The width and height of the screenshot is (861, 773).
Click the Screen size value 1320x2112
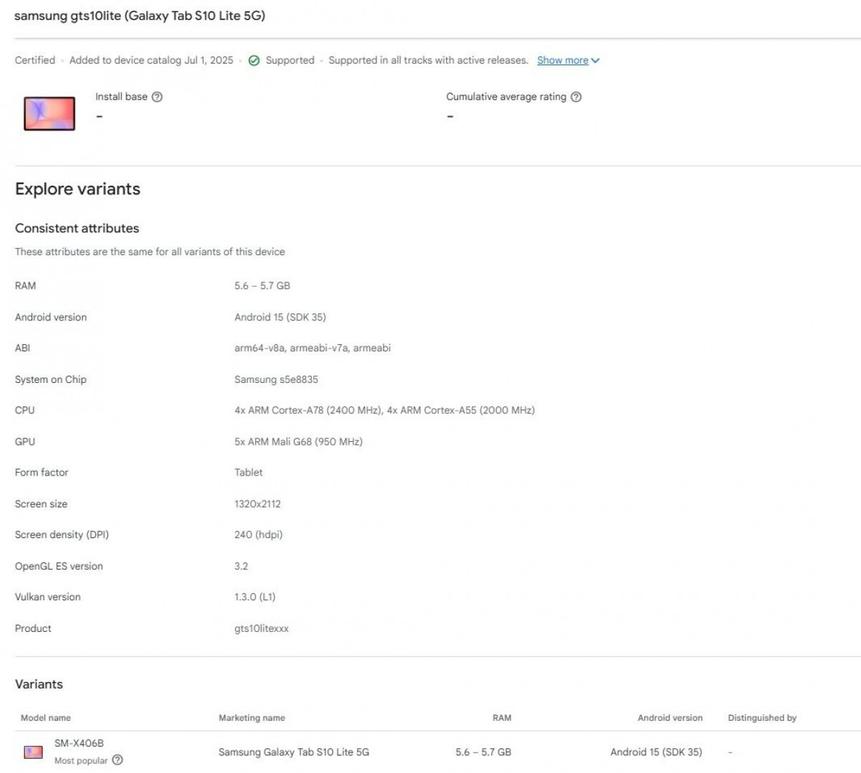[x=258, y=503]
